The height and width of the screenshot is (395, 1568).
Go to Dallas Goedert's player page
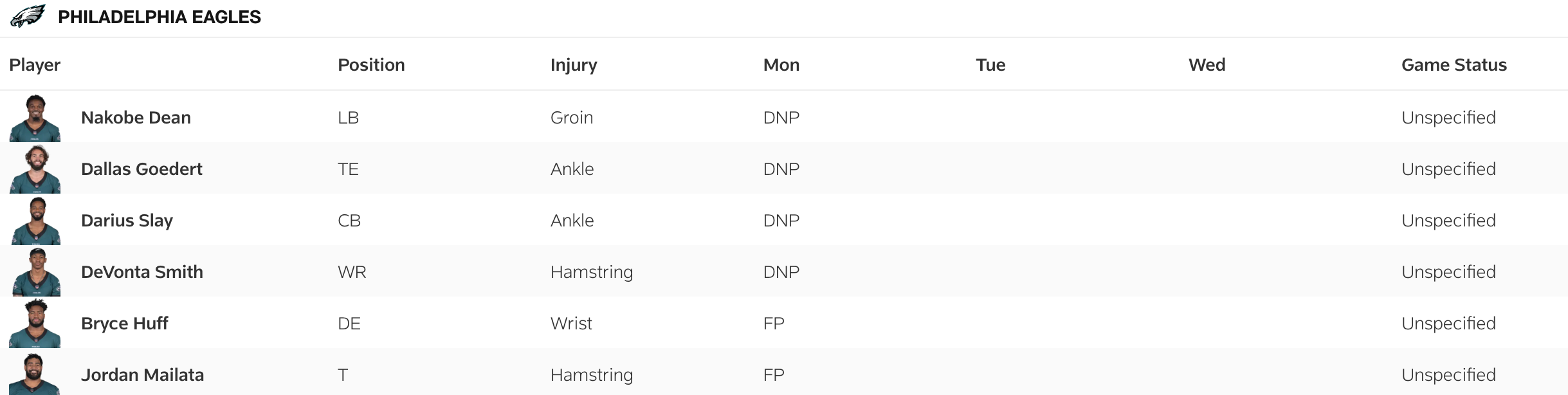click(141, 169)
